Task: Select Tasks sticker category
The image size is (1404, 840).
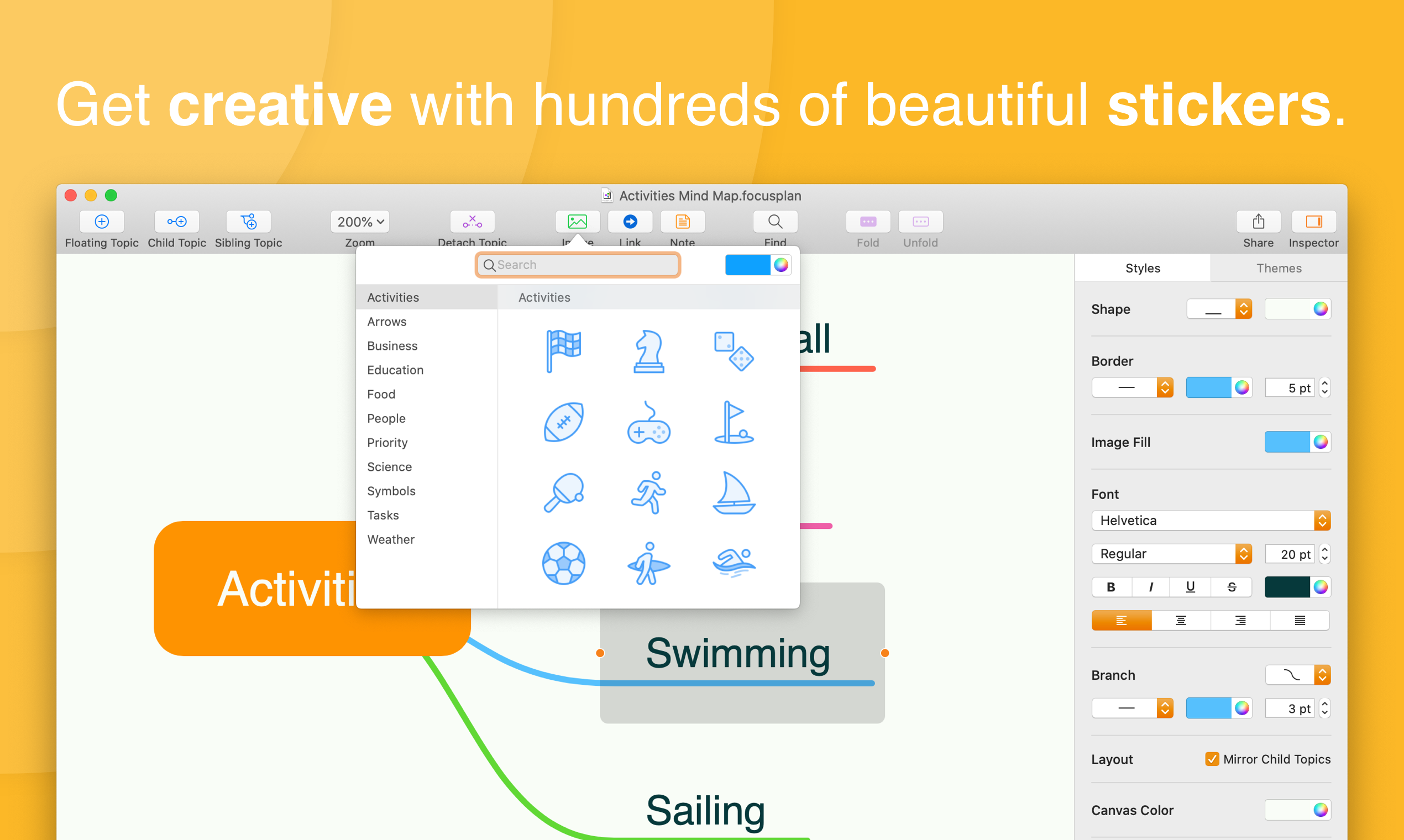Action: click(x=427, y=515)
